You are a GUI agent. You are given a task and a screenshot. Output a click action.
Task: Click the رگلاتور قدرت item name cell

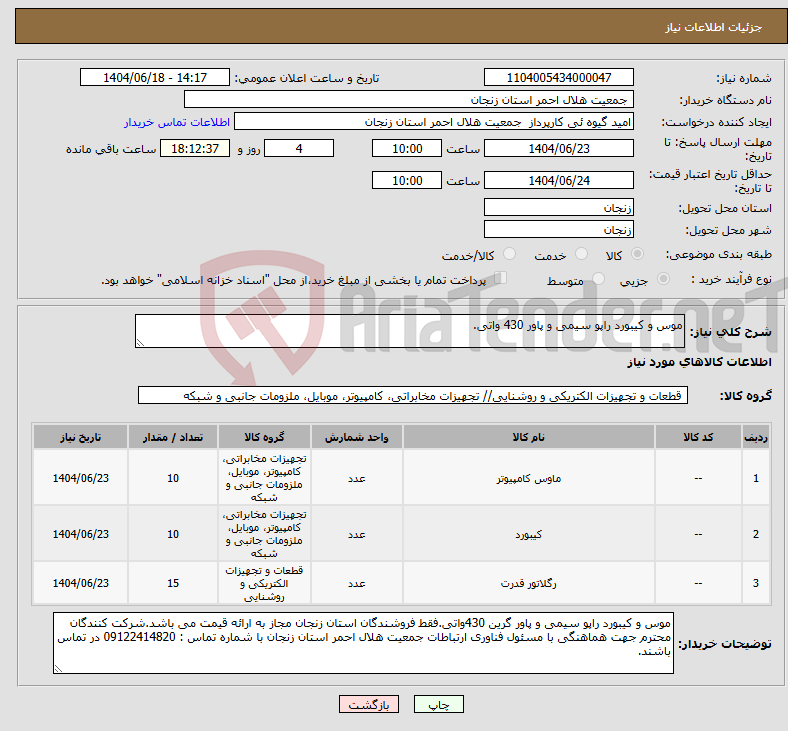tap(528, 583)
